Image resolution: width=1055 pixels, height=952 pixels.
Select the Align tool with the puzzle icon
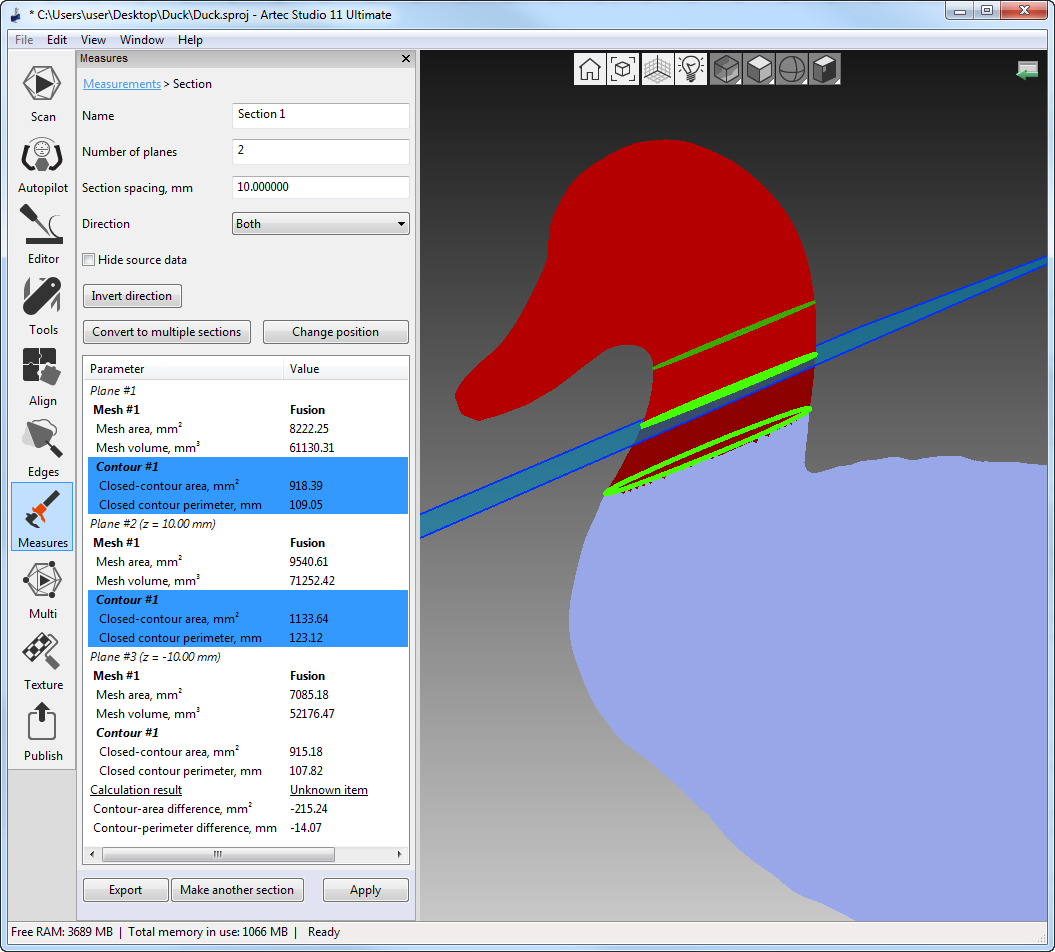(42, 377)
